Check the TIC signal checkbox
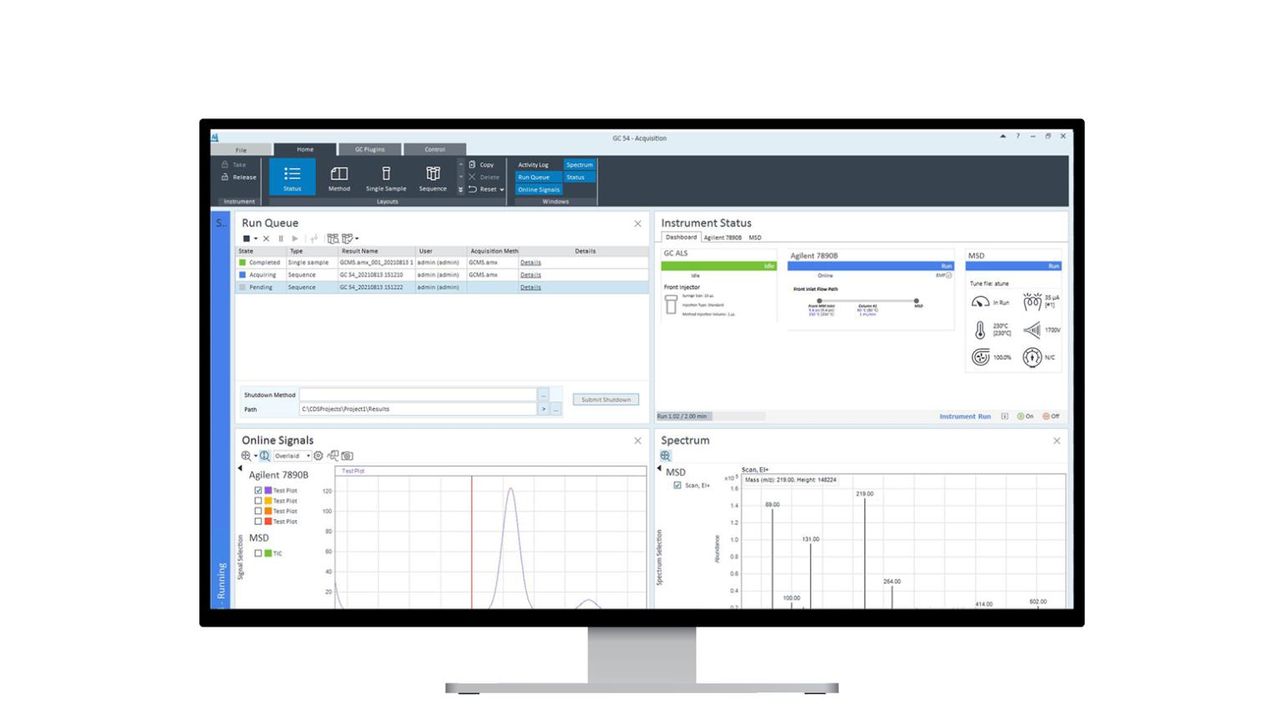Image resolution: width=1280 pixels, height=720 pixels. point(258,553)
